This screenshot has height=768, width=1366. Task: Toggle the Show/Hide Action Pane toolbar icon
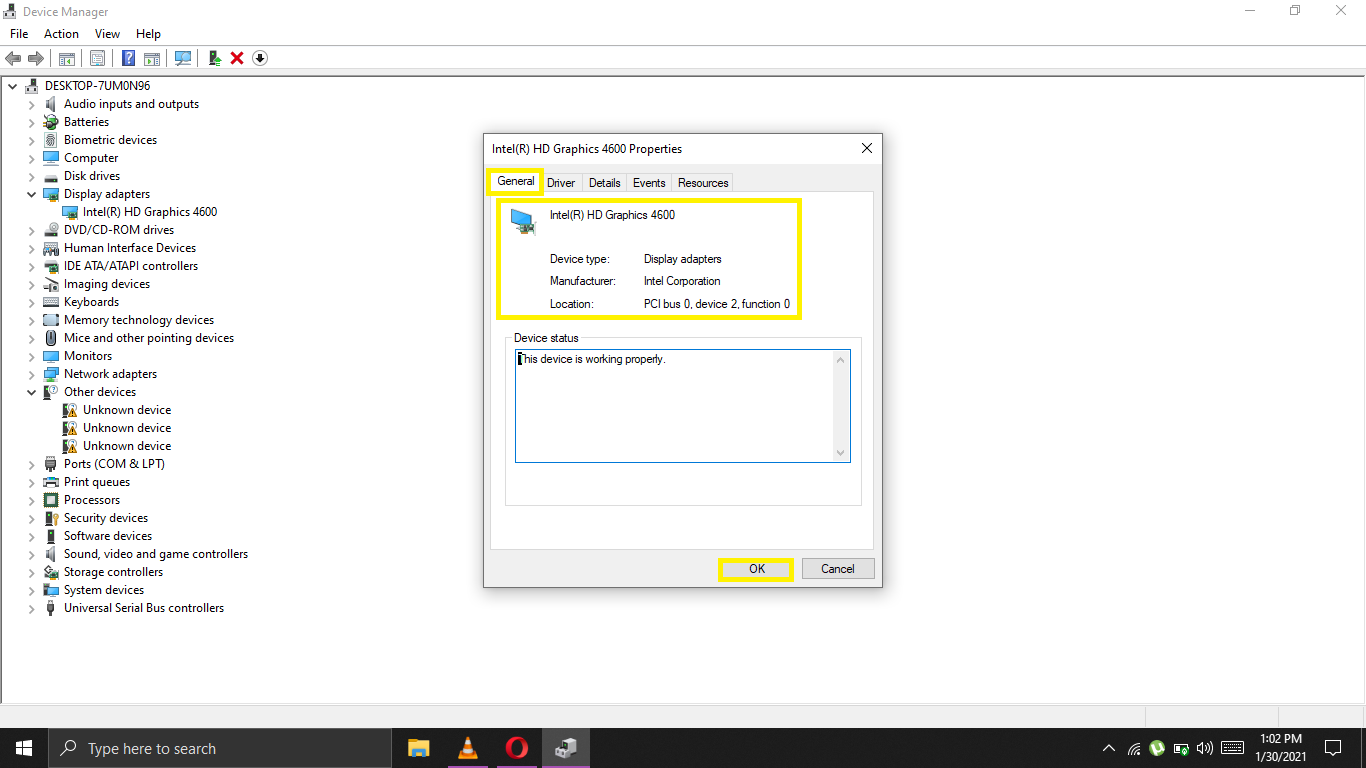[x=152, y=58]
